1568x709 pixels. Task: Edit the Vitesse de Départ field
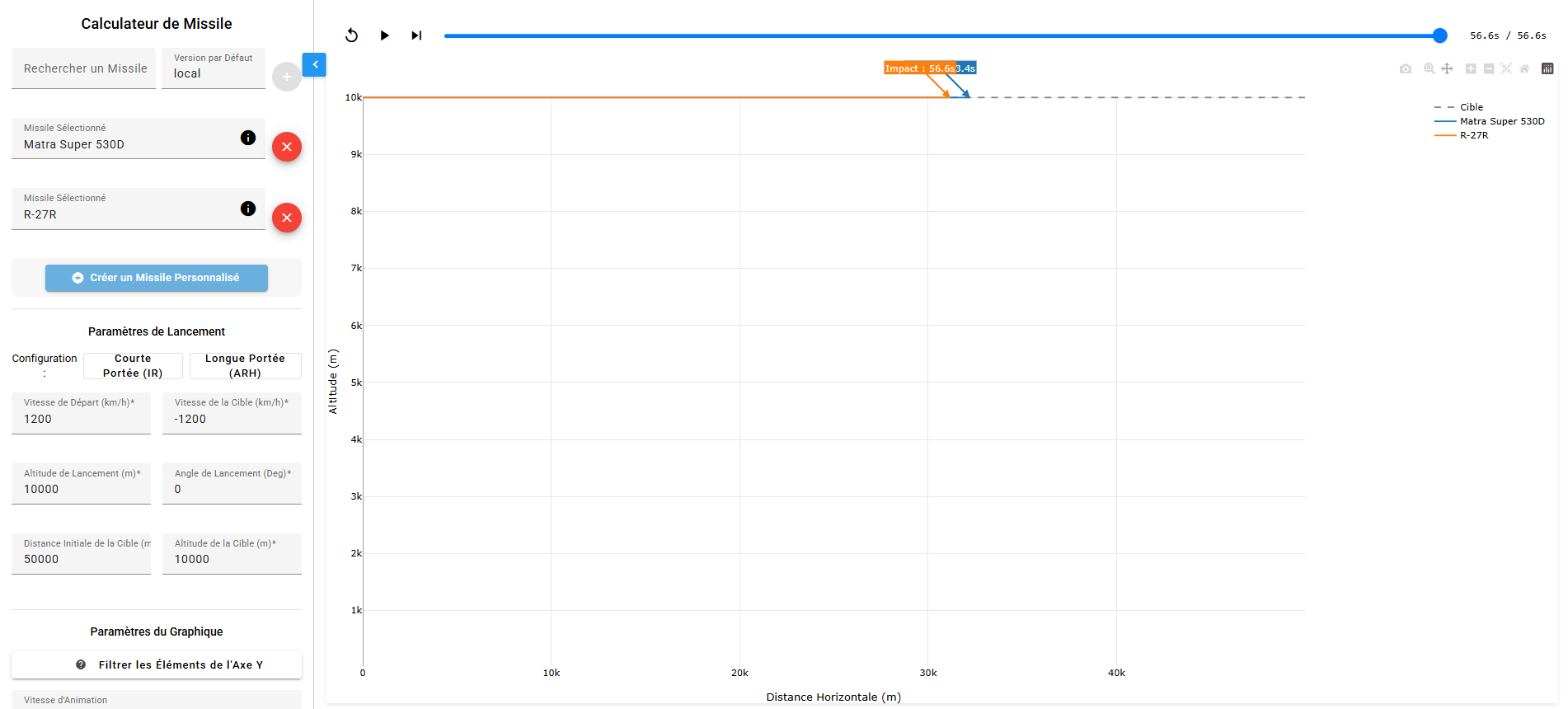click(x=81, y=413)
